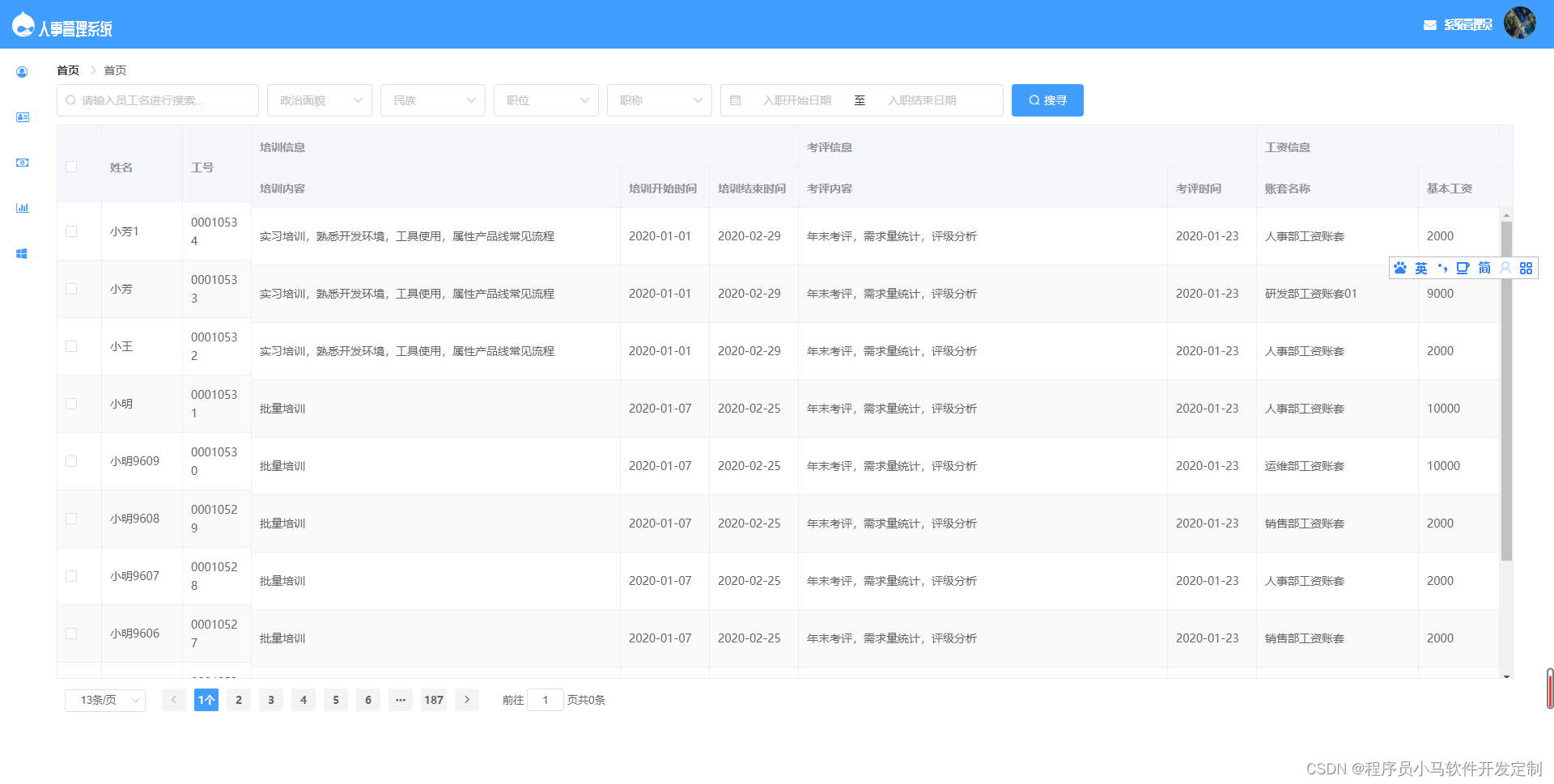Open the 13条/页 page size dropdown
The image size is (1554, 784).
click(105, 700)
